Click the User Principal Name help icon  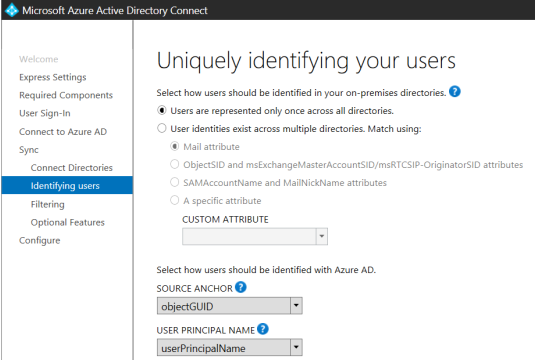tap(263, 329)
